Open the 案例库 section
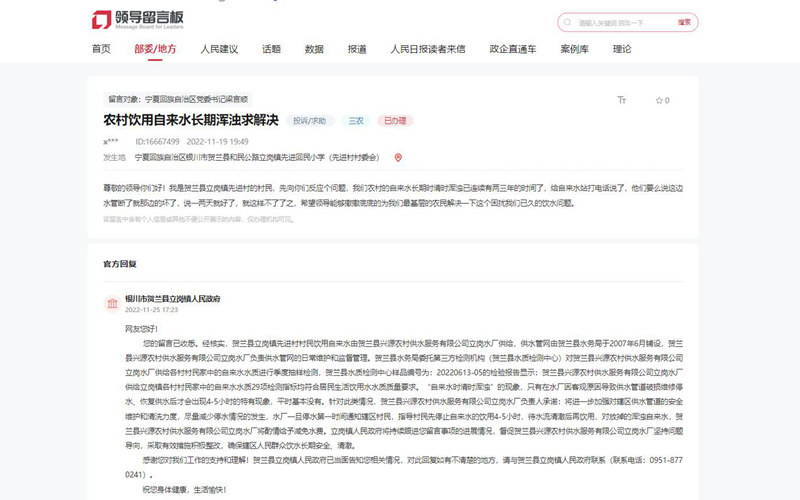 [x=574, y=48]
